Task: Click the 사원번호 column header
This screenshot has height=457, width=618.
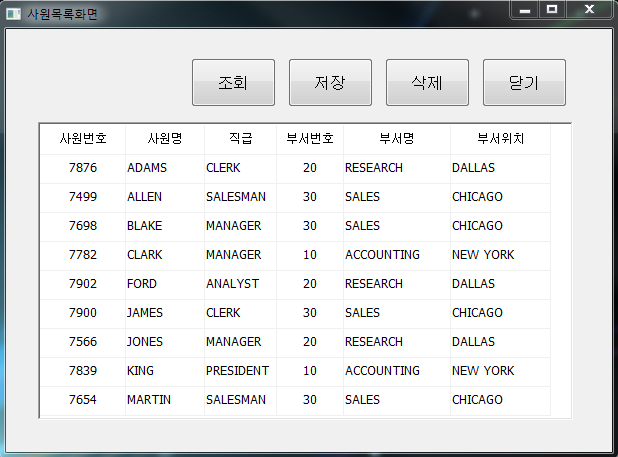Action: click(83, 139)
